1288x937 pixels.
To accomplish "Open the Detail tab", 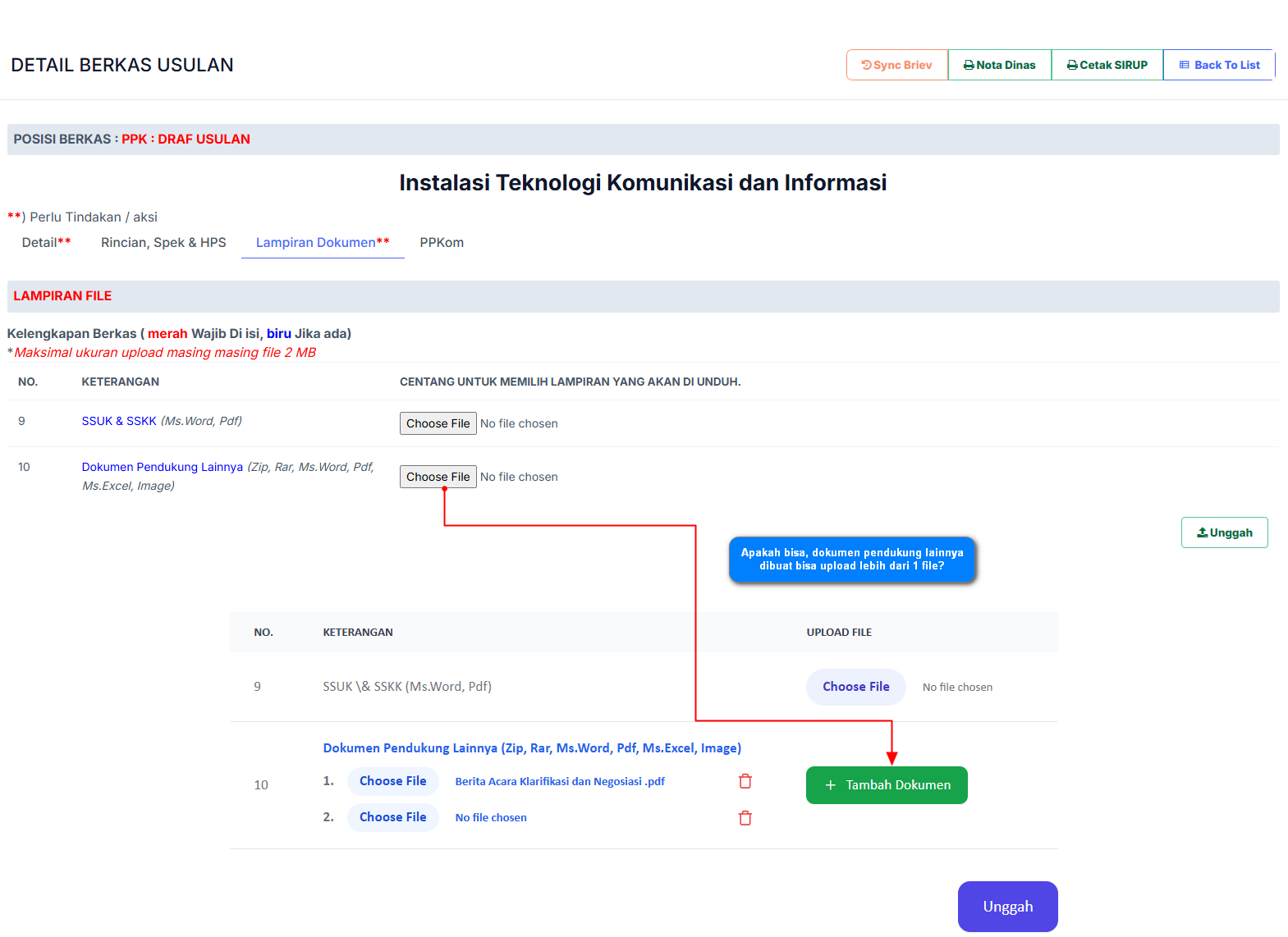I will click(46, 243).
